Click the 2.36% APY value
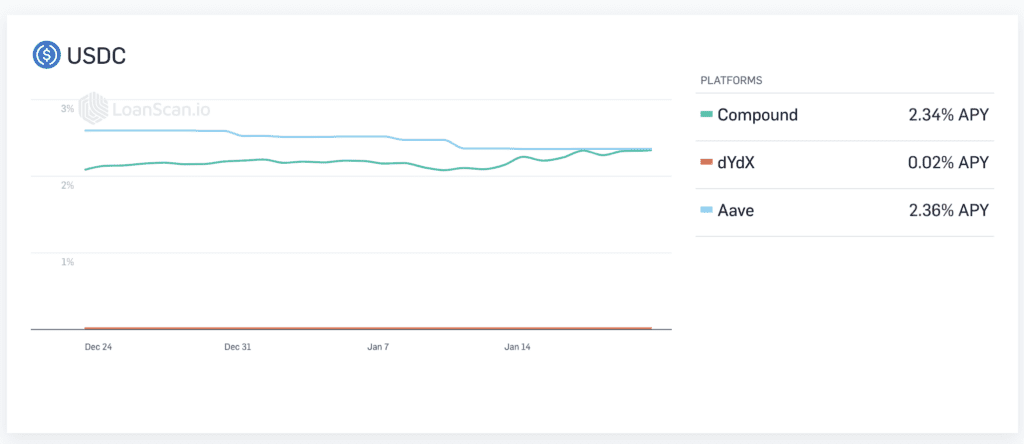Screen dimensions: 1024x444 (948, 211)
